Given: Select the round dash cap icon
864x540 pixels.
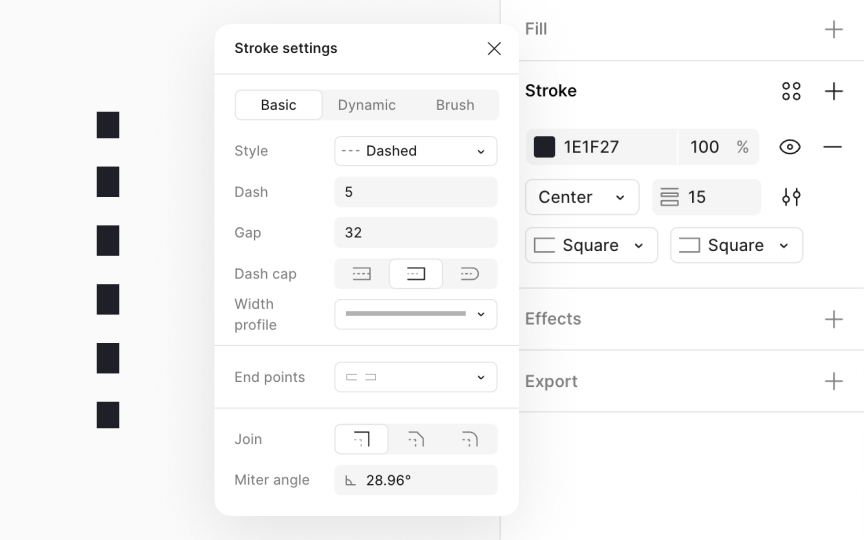Looking at the screenshot, I should point(470,274).
